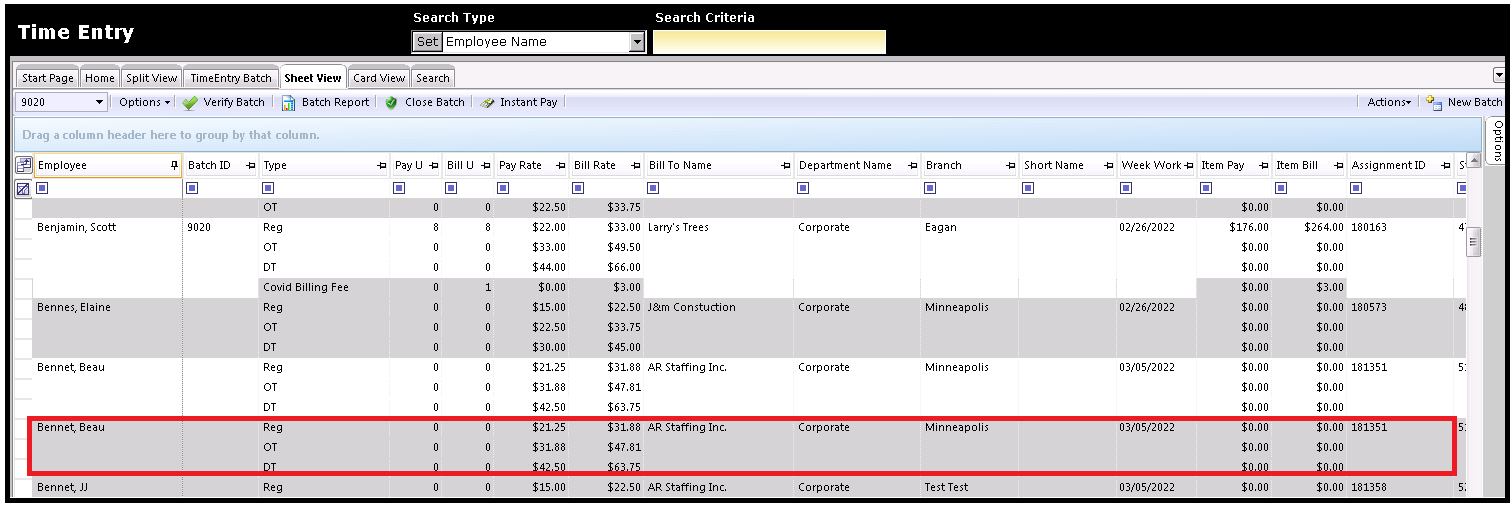Image resolution: width=1511 pixels, height=507 pixels.
Task: Open the batch 9020 combo box
Action: 61,102
